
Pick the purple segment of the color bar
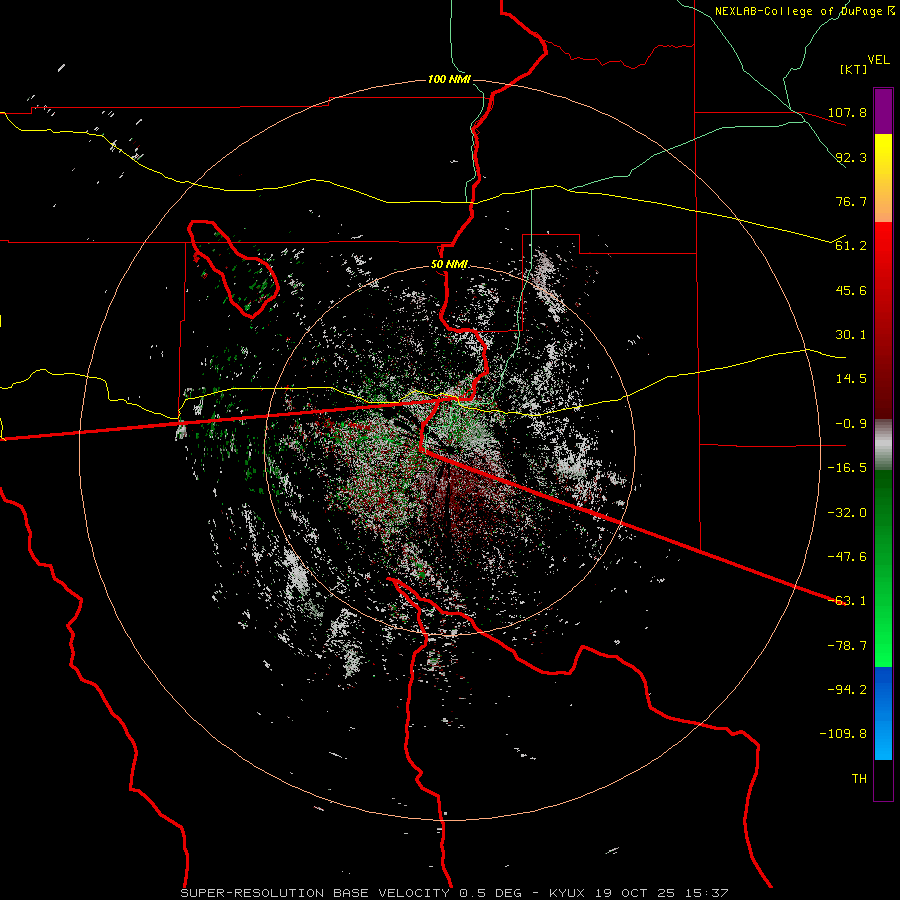[883, 112]
